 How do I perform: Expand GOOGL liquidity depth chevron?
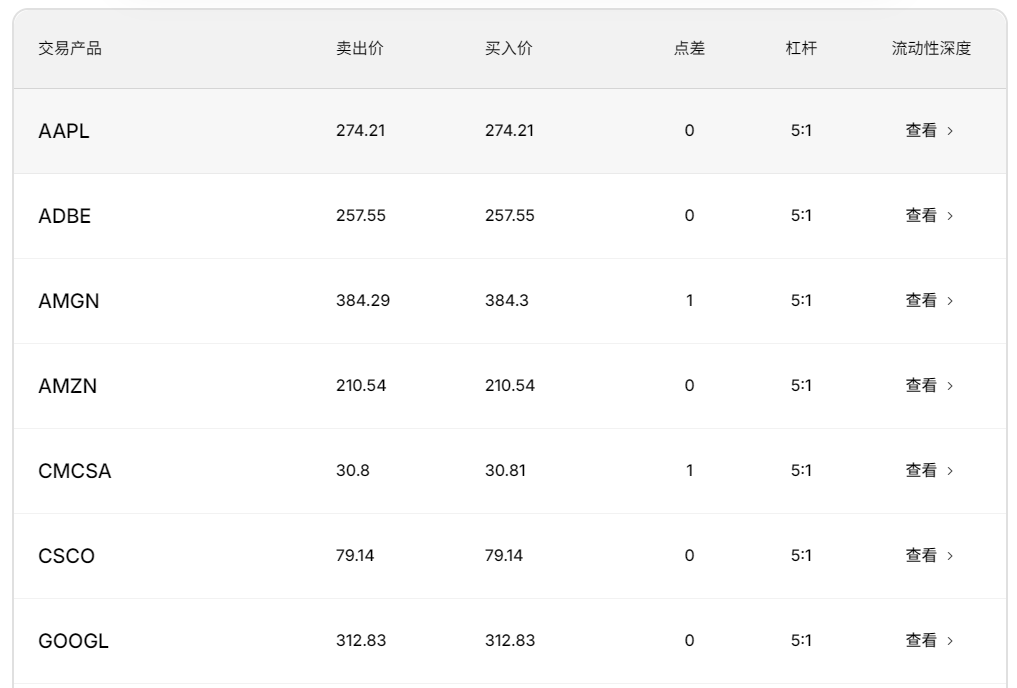click(950, 641)
